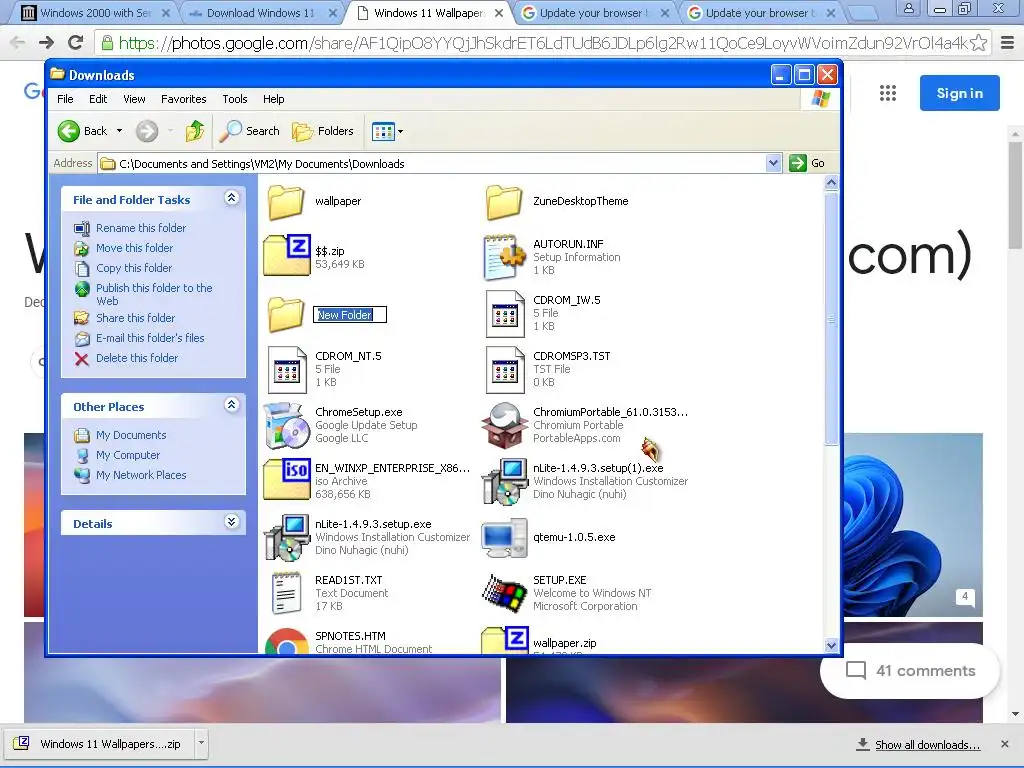Open the Tools menu
Image resolution: width=1024 pixels, height=768 pixels.
(234, 99)
